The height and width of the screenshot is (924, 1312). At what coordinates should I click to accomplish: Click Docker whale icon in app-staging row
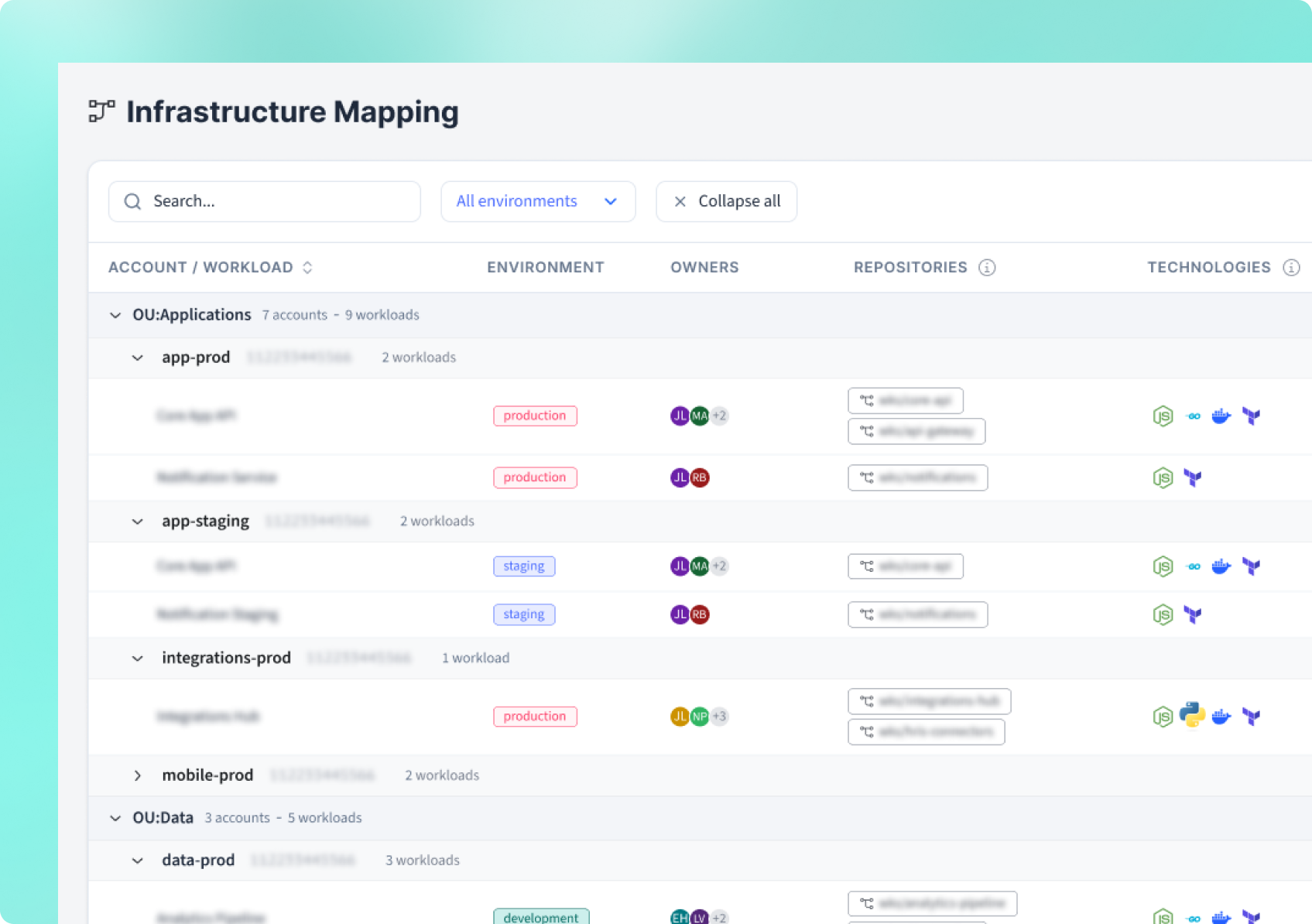pos(1221,566)
